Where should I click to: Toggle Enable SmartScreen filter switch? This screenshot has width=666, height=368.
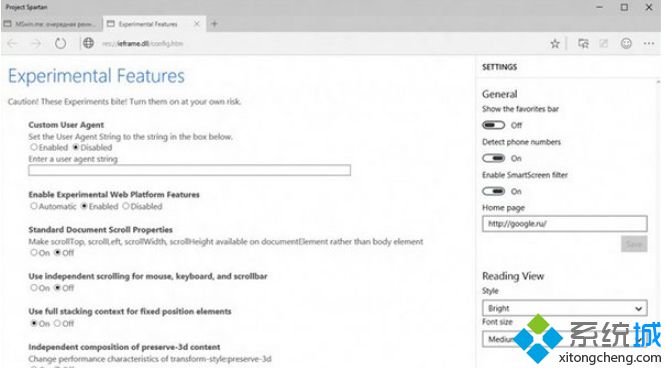pos(494,191)
